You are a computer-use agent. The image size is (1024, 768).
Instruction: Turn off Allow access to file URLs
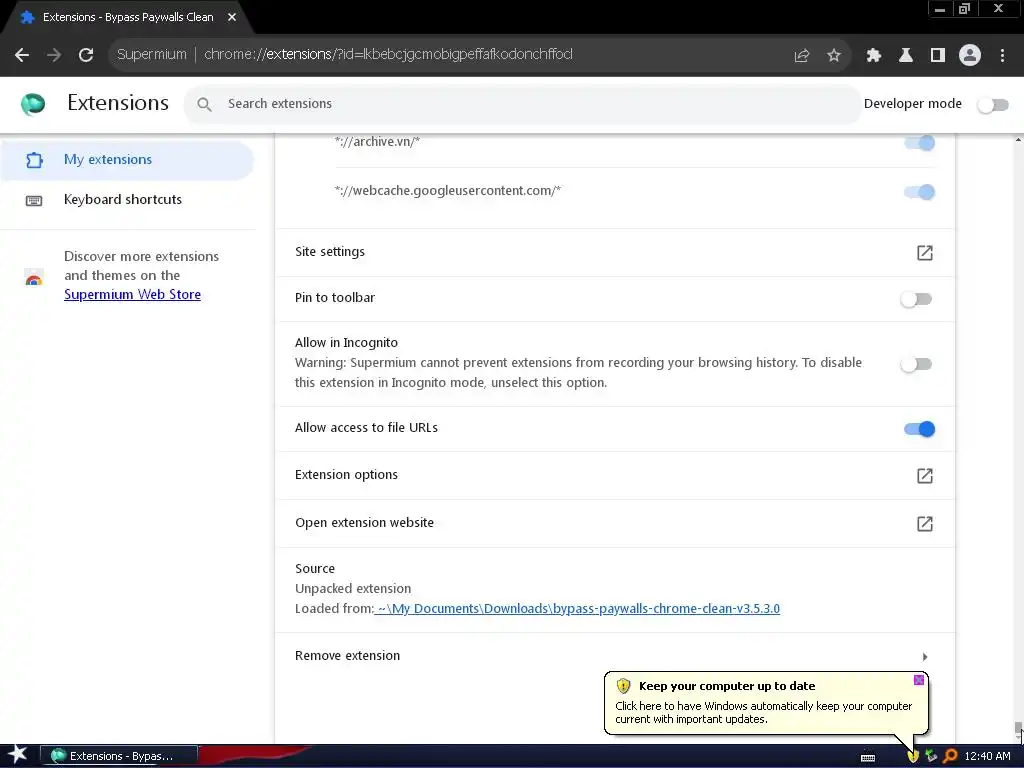pyautogui.click(x=920, y=429)
